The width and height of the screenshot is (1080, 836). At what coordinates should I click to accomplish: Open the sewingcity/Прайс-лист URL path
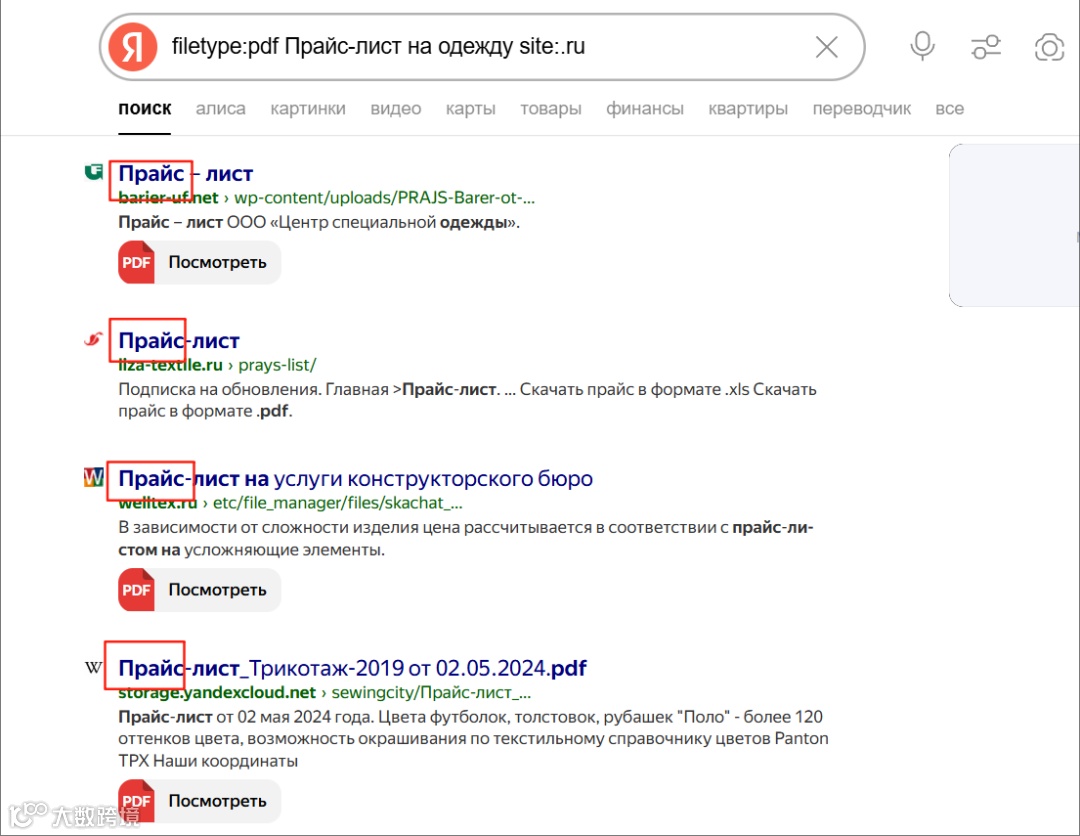(x=431, y=693)
